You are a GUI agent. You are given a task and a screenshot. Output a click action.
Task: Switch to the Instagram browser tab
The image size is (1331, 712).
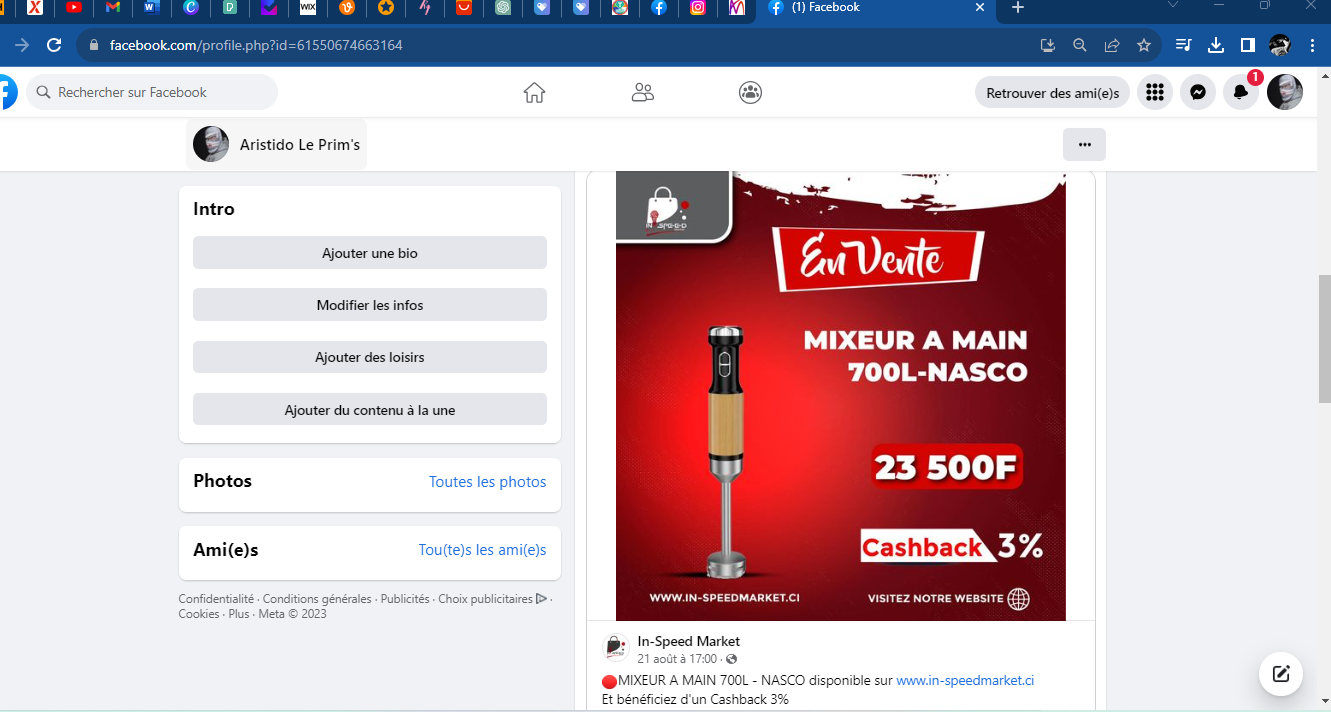[x=698, y=8]
